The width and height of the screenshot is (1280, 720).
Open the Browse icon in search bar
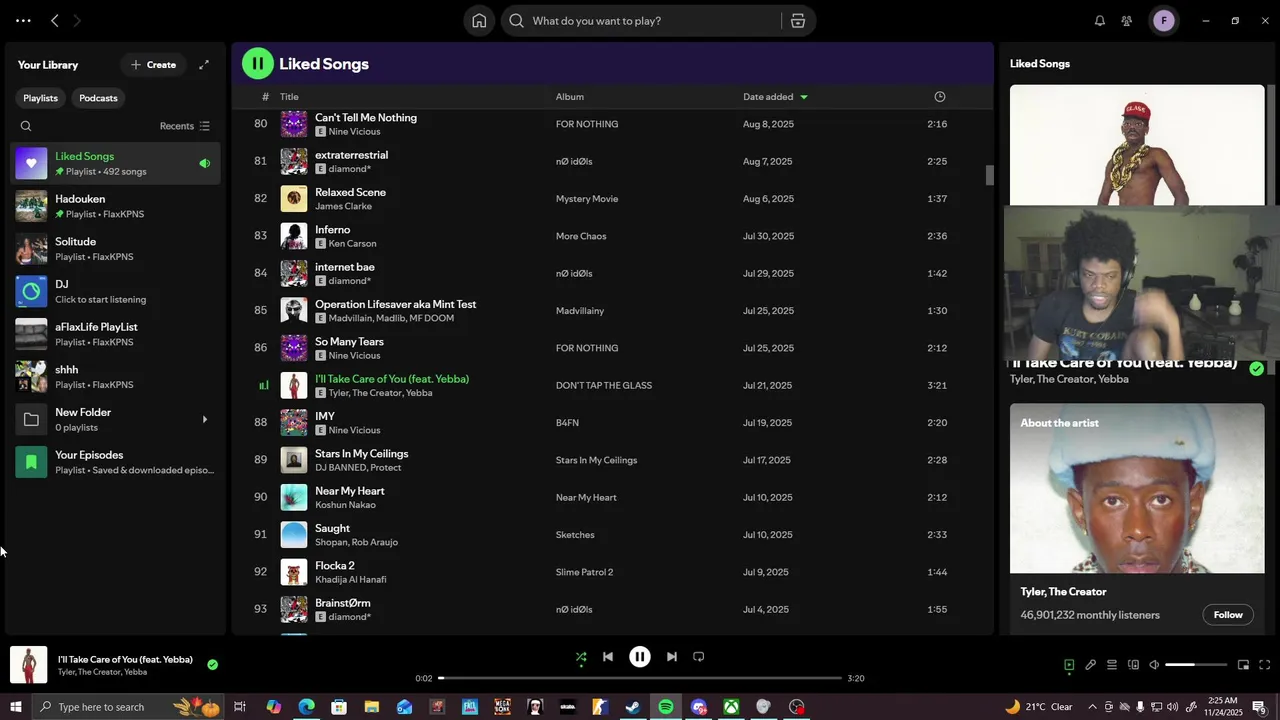(798, 21)
